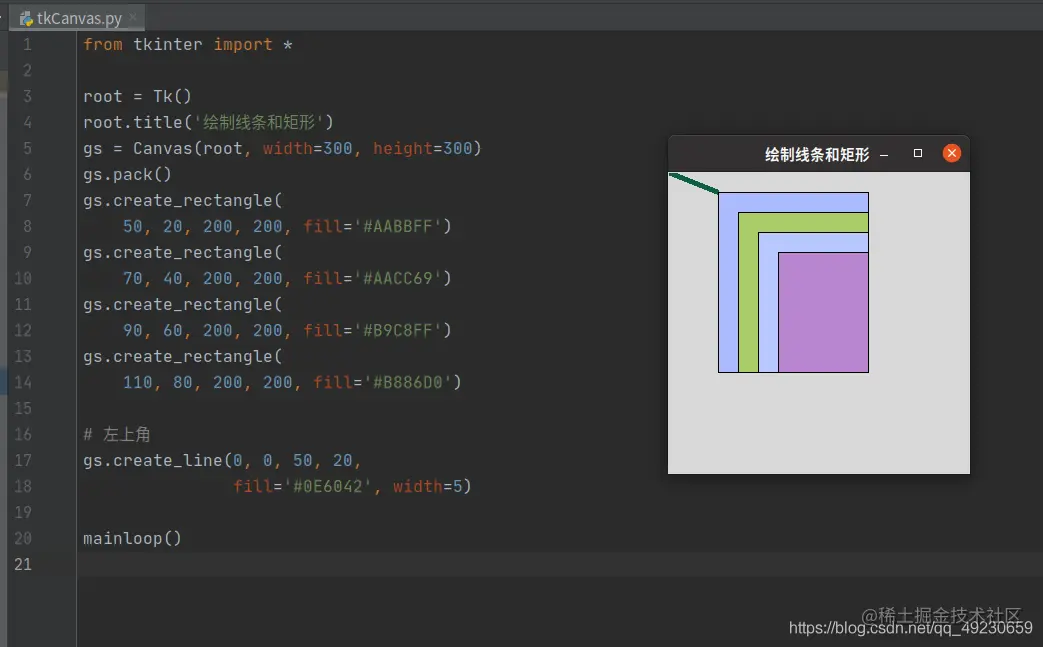Click the '110, 80, 200, 200' coordinates
Viewport: 1043px width, 647px height.
(x=208, y=382)
